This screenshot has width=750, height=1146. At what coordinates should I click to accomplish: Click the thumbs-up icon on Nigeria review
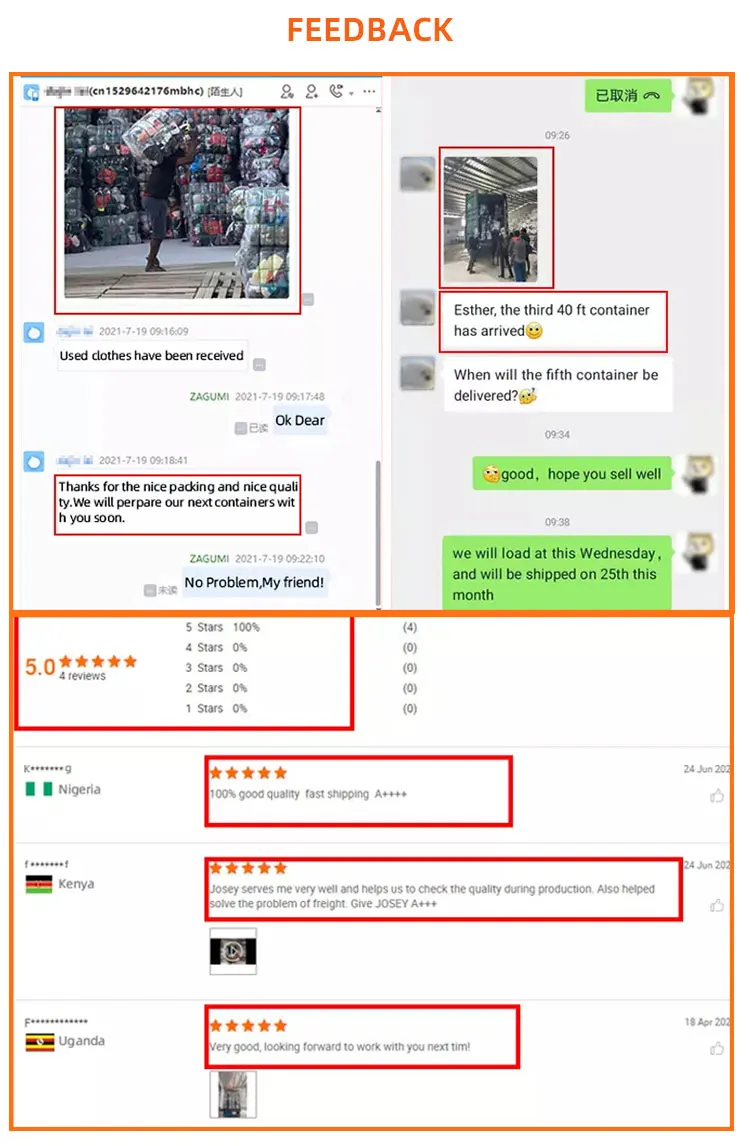(717, 796)
